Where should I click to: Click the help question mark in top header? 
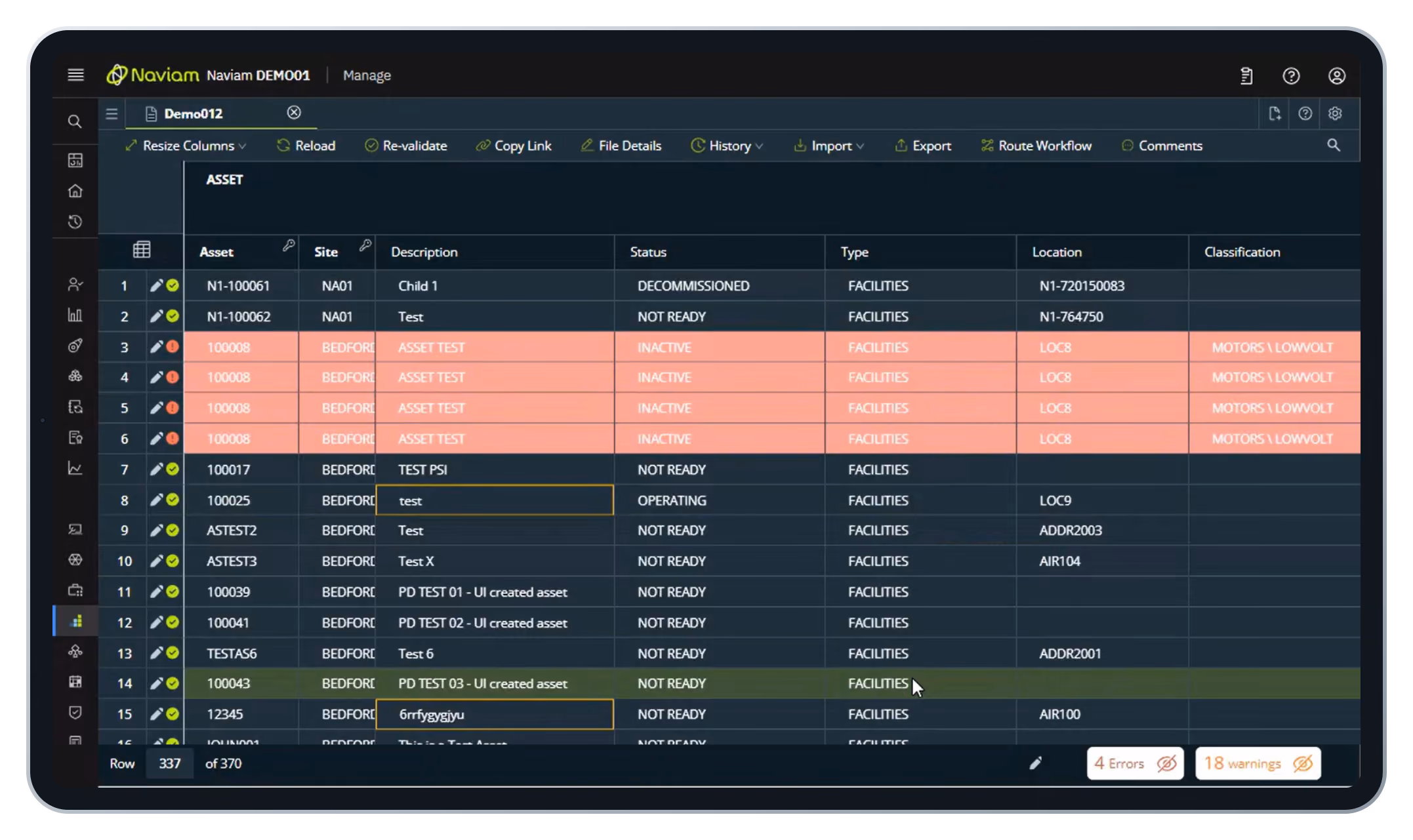pyautogui.click(x=1291, y=76)
